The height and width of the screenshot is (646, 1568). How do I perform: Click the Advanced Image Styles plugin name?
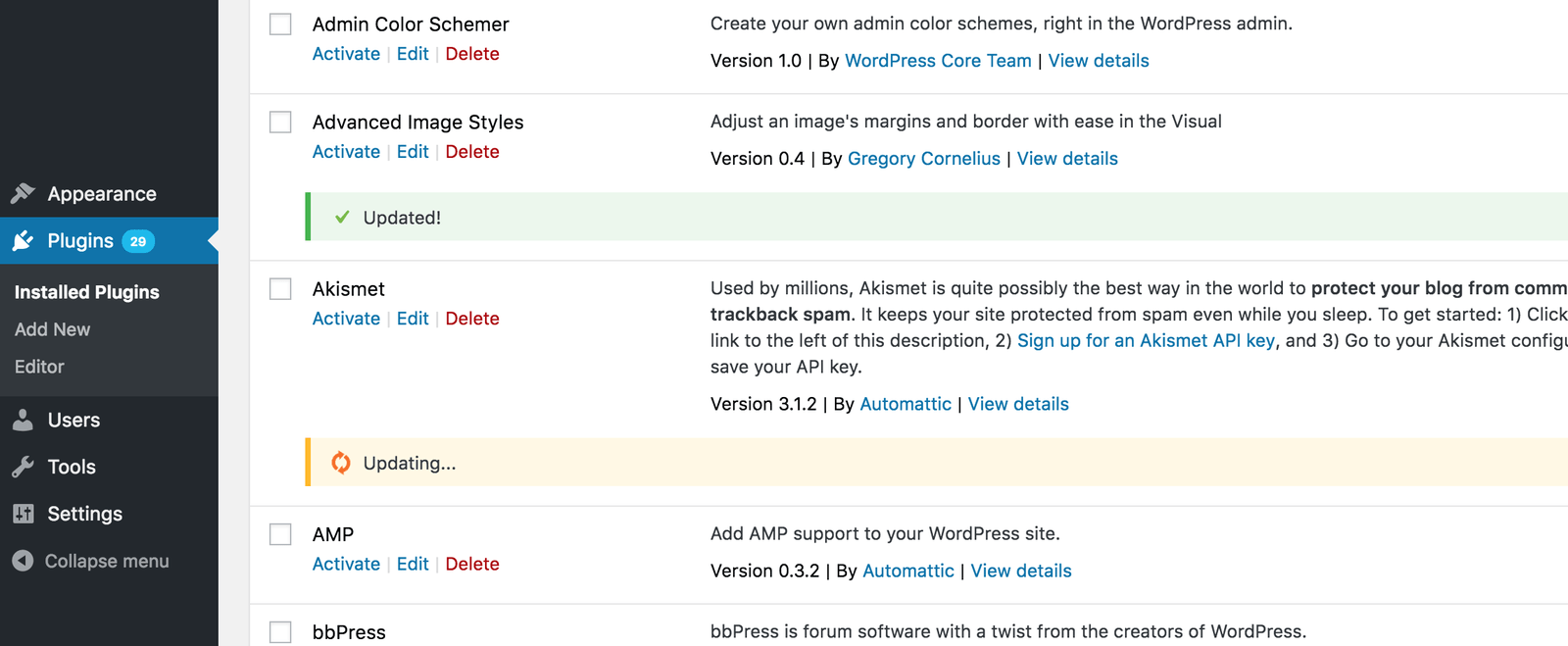(418, 123)
